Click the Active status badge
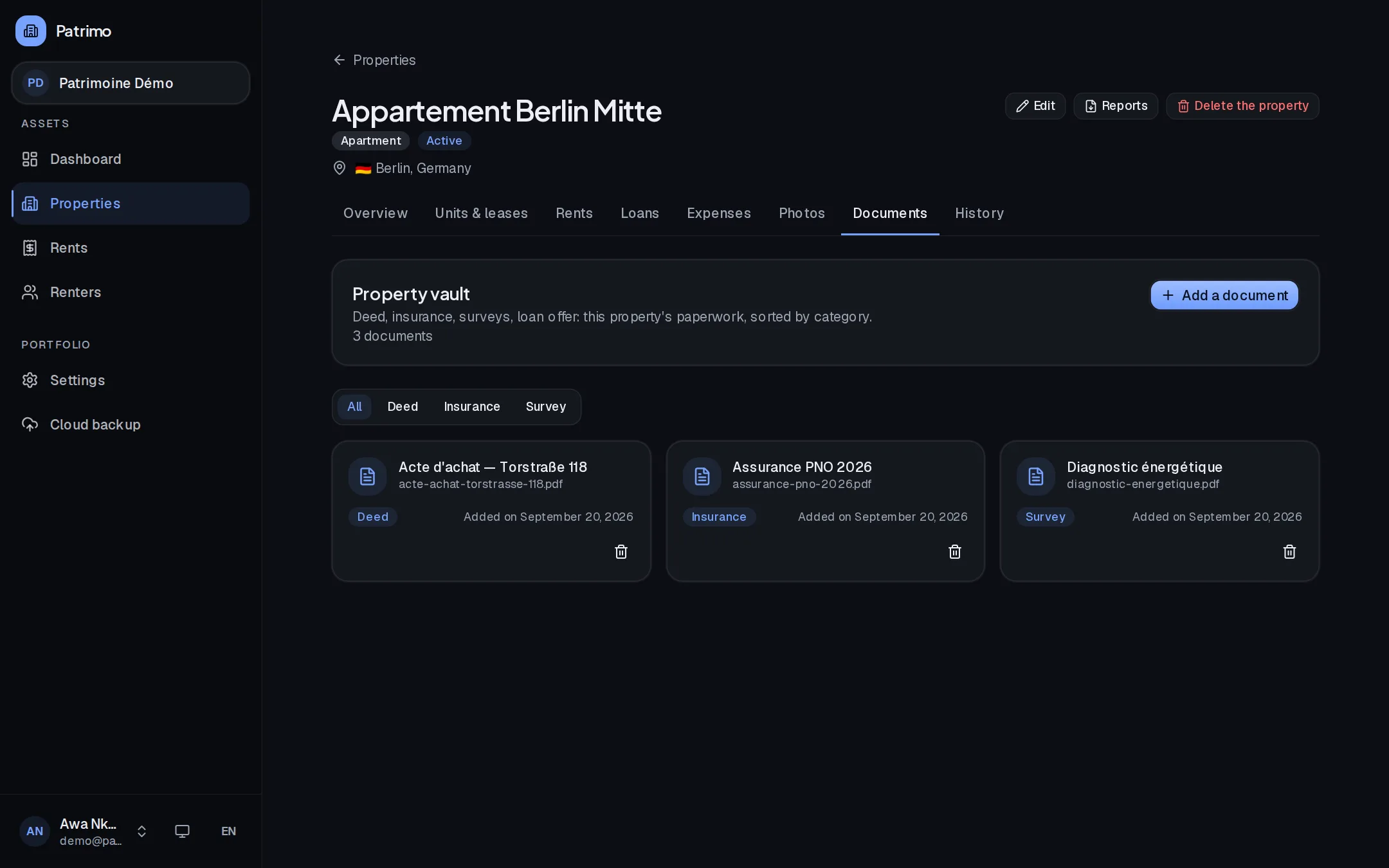Viewport: 1389px width, 868px height. 444,141
